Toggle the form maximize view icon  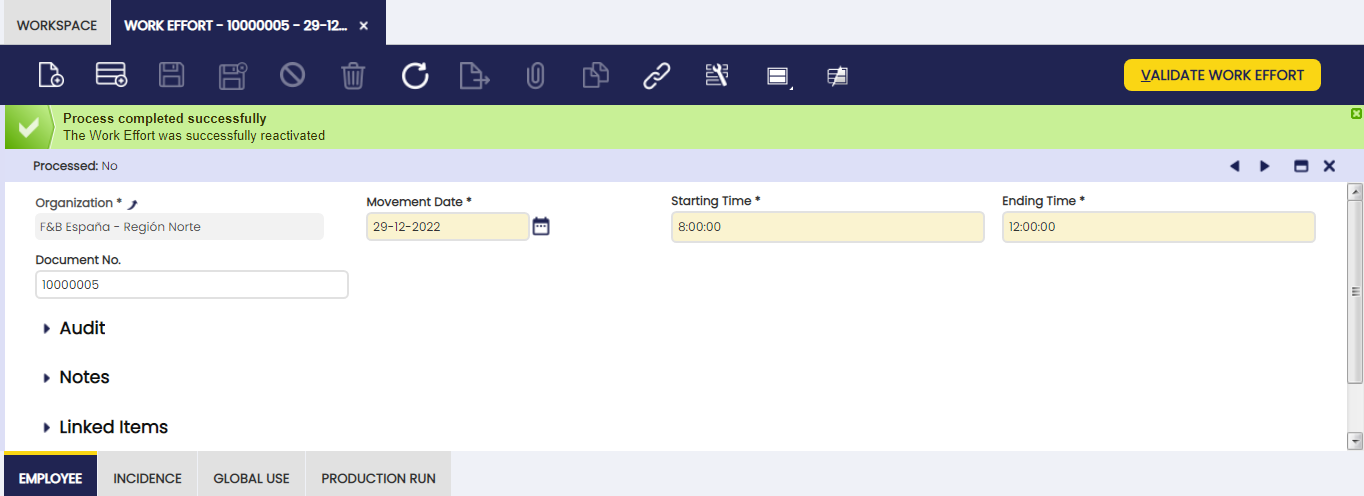[x=1301, y=166]
